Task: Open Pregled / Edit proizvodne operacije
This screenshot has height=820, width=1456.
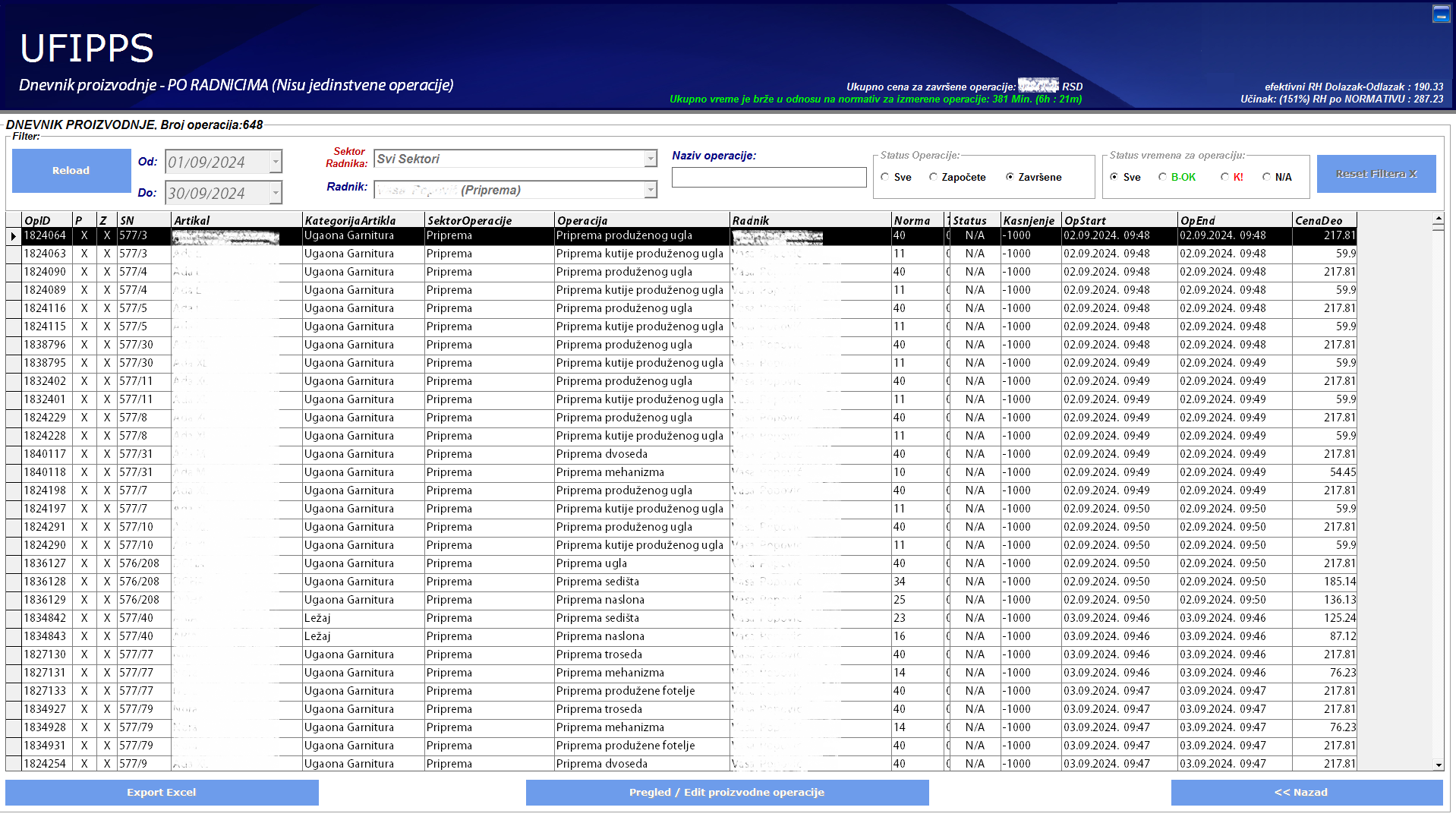Action: pos(726,792)
